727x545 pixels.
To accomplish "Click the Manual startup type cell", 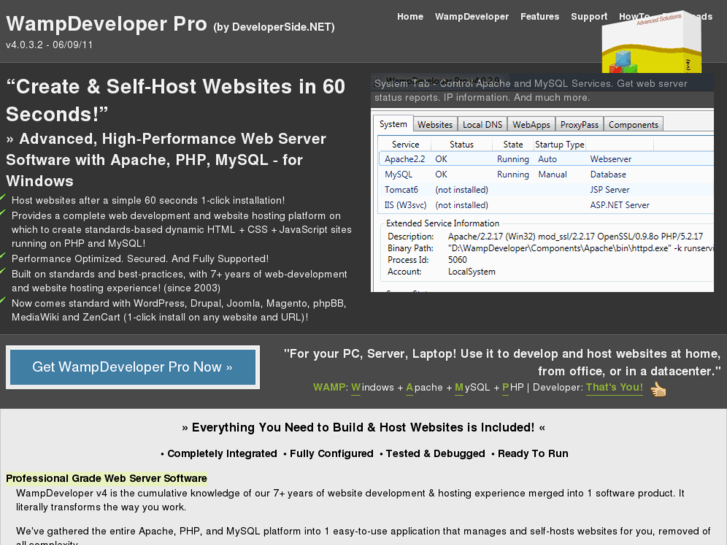I will tap(552, 174).
